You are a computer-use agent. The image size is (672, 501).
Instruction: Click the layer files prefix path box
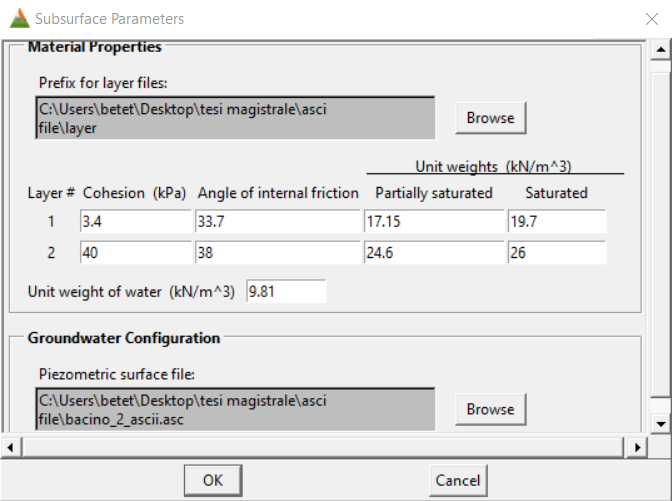pos(235,117)
